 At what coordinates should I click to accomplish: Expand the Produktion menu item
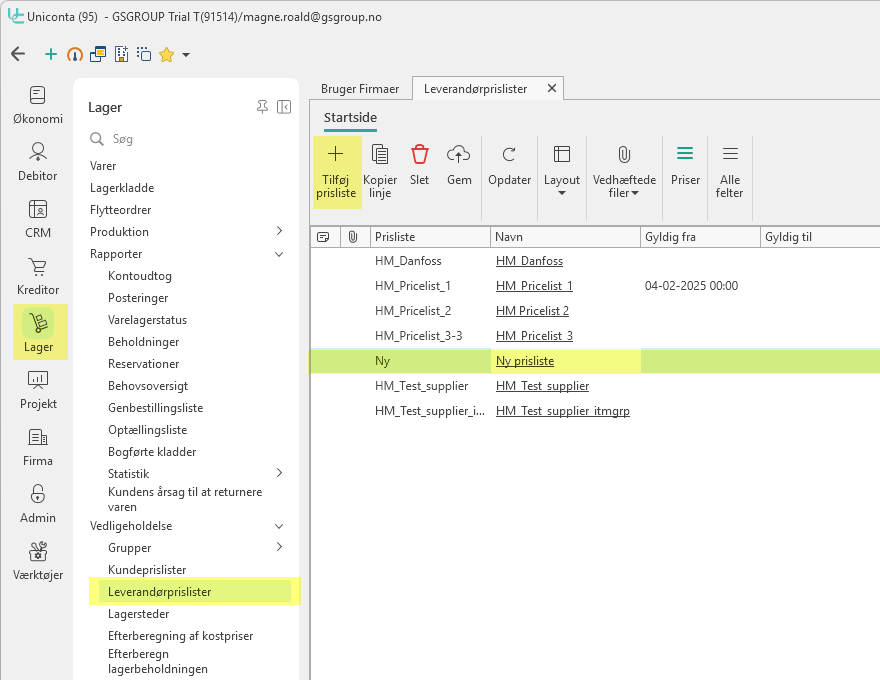[279, 231]
